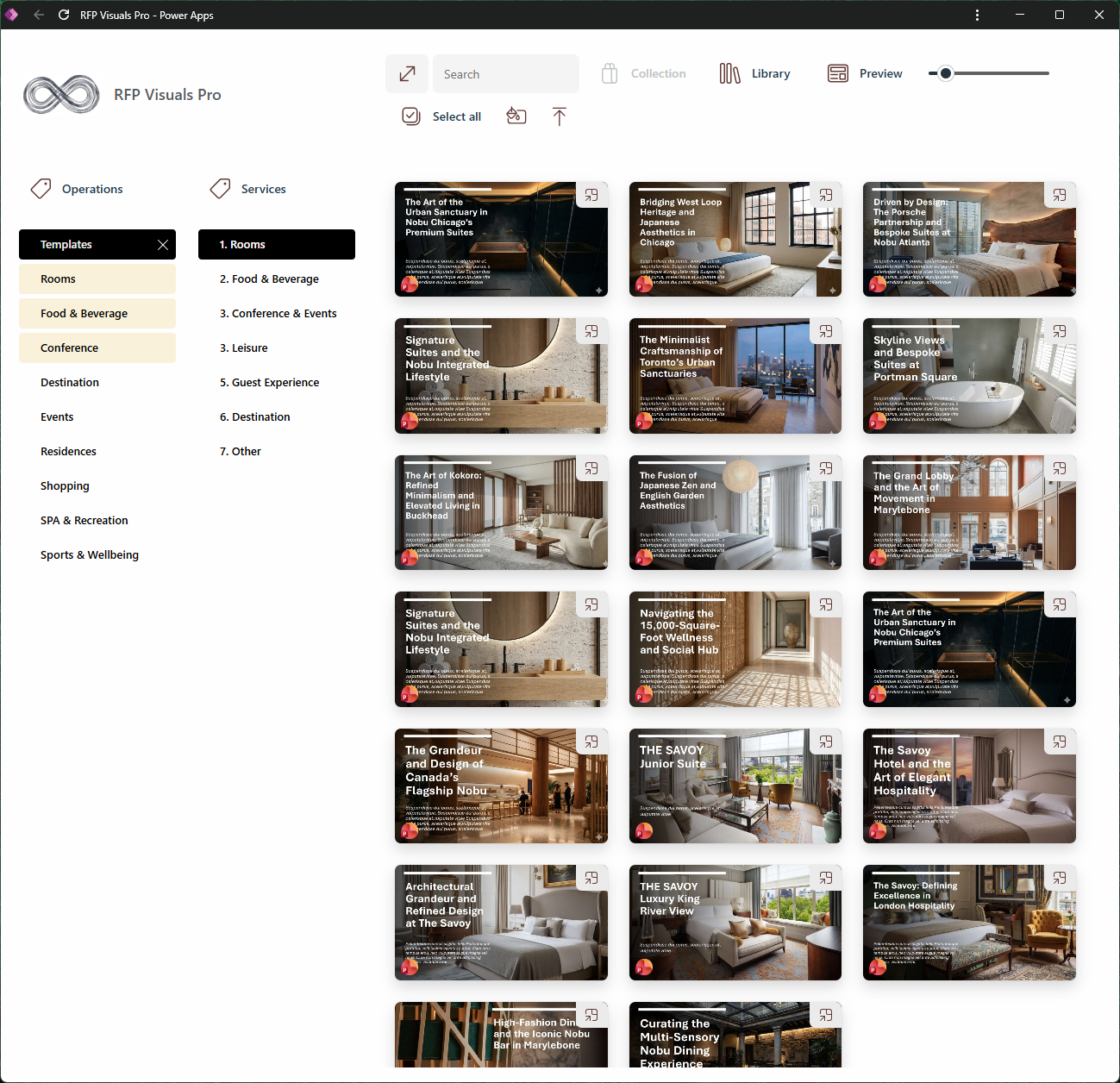Image resolution: width=1120 pixels, height=1083 pixels.
Task: Click expand icon on Architectural Grandeur at The Savoy card
Action: pyautogui.click(x=591, y=878)
